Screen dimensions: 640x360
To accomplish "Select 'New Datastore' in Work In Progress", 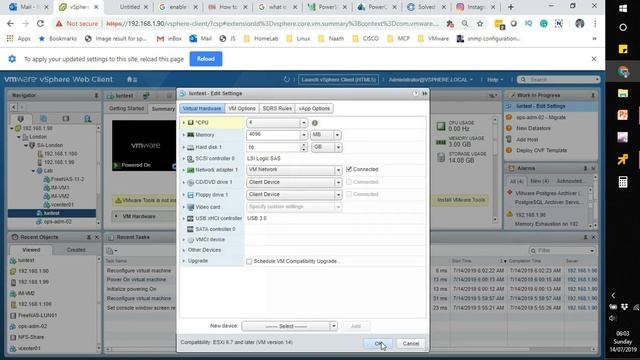I will pyautogui.click(x=533, y=128).
